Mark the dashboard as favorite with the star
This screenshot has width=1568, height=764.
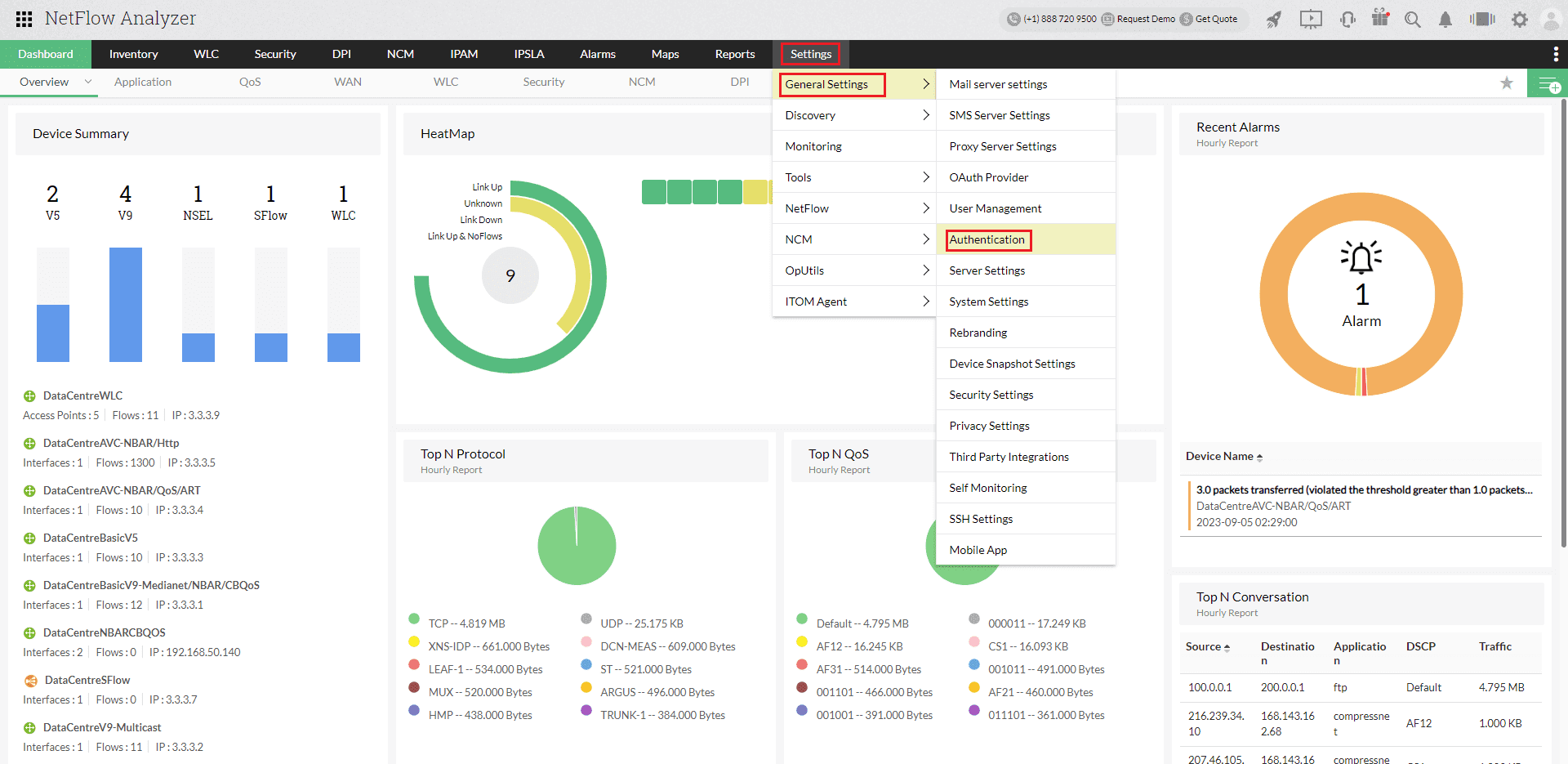[1507, 83]
